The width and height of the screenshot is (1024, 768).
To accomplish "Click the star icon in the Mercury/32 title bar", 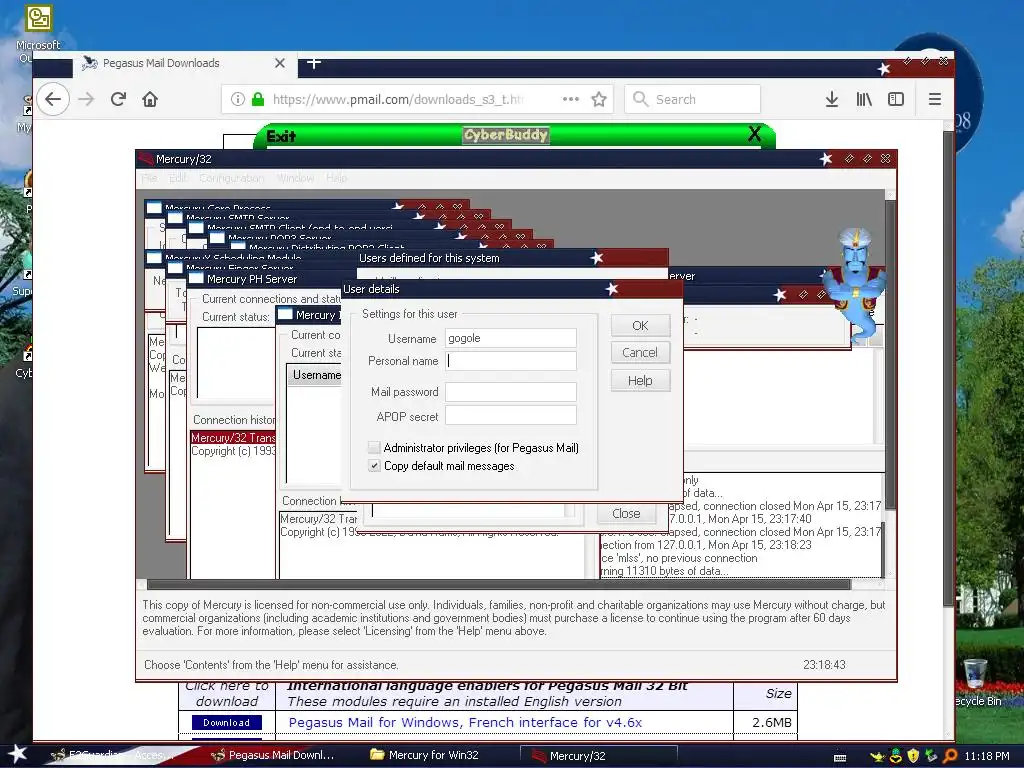I will click(825, 159).
